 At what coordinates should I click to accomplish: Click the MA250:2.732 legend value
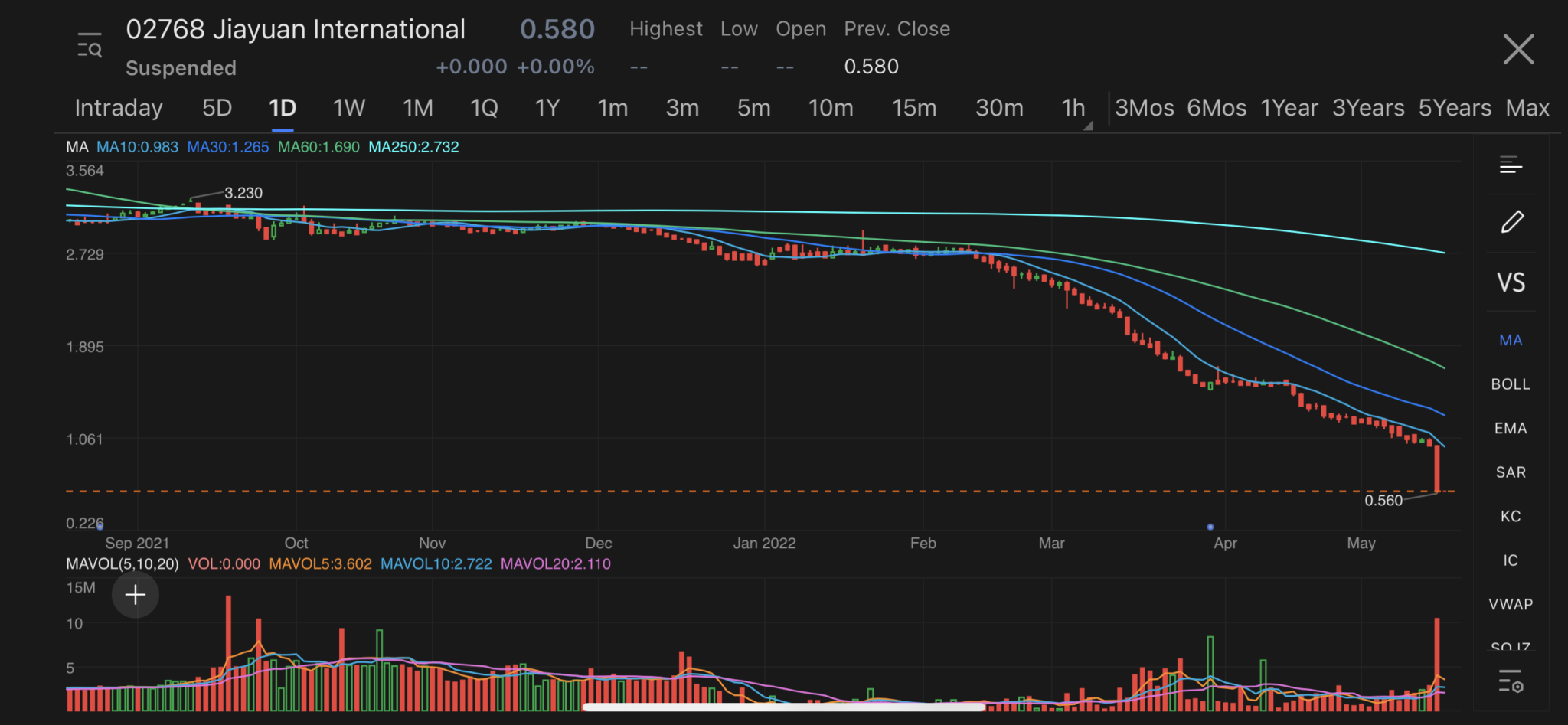413,147
